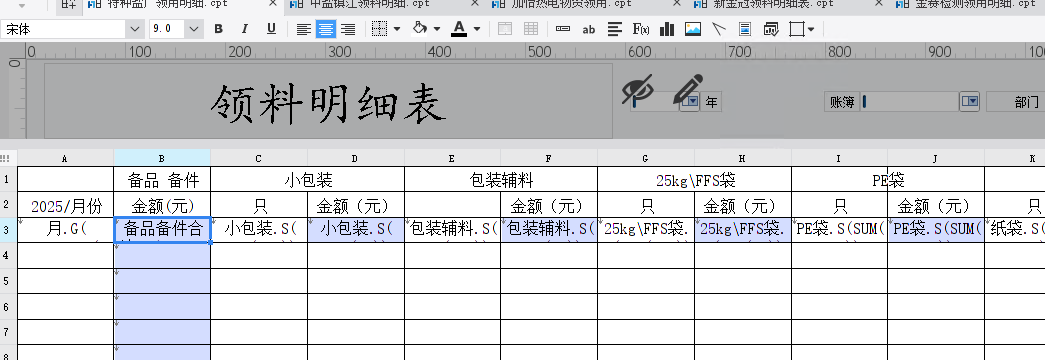
Task: Toggle underline formatting
Action: coord(271,29)
